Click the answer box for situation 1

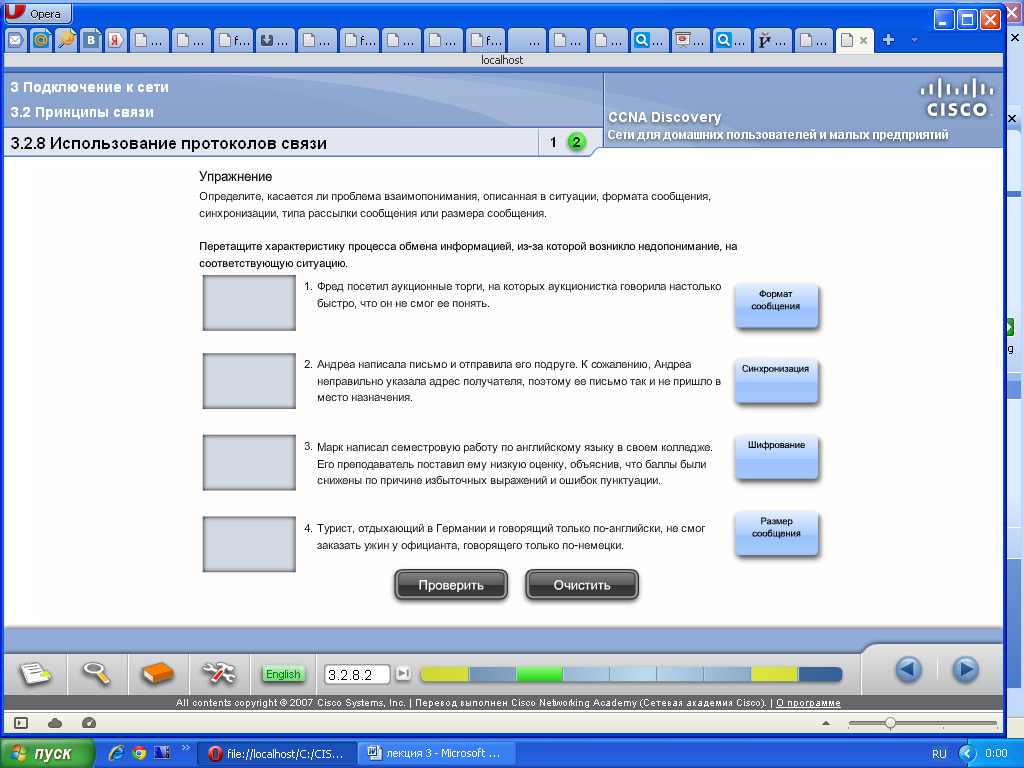[249, 303]
